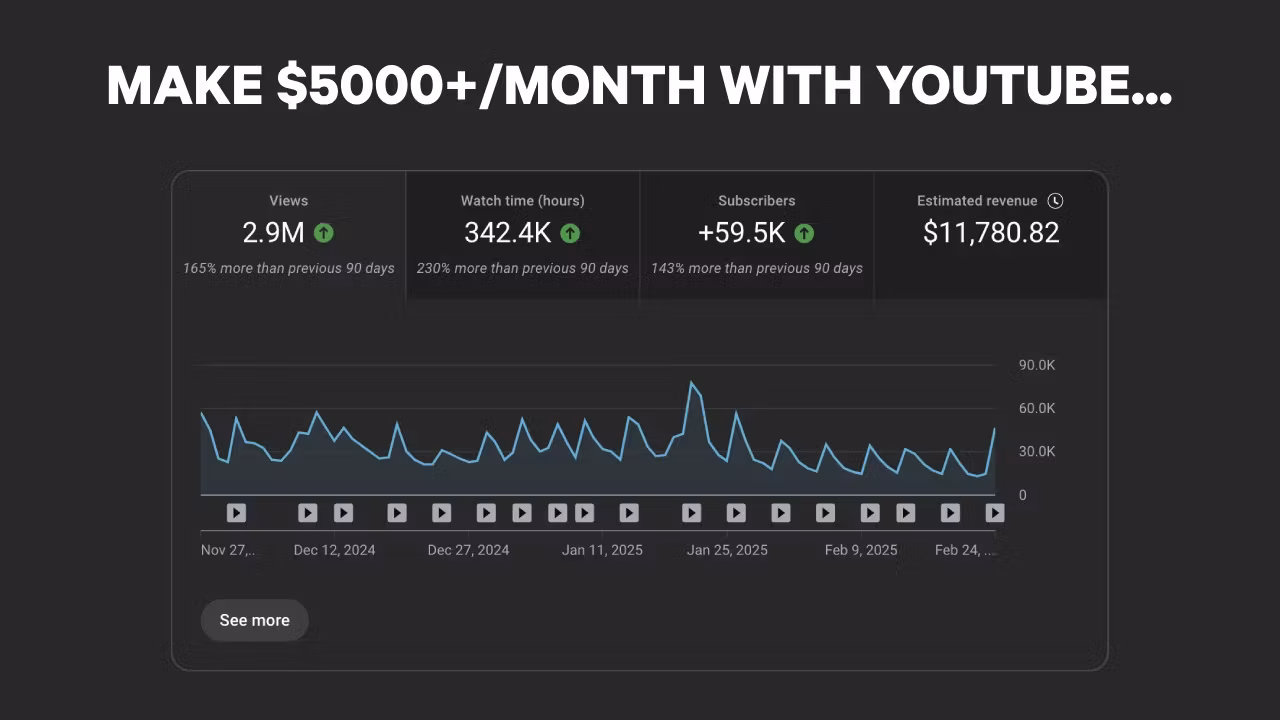1280x720 pixels.
Task: Click the video marker below the highest chart peak
Action: coord(691,513)
